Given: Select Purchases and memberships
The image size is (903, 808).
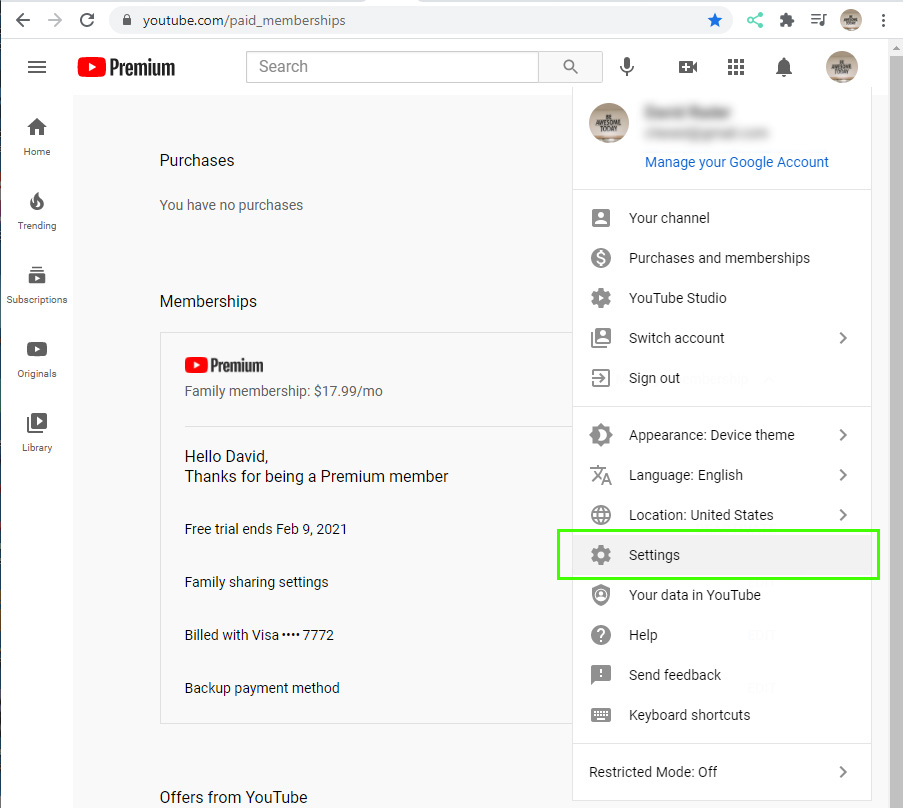Looking at the screenshot, I should pyautogui.click(x=722, y=258).
